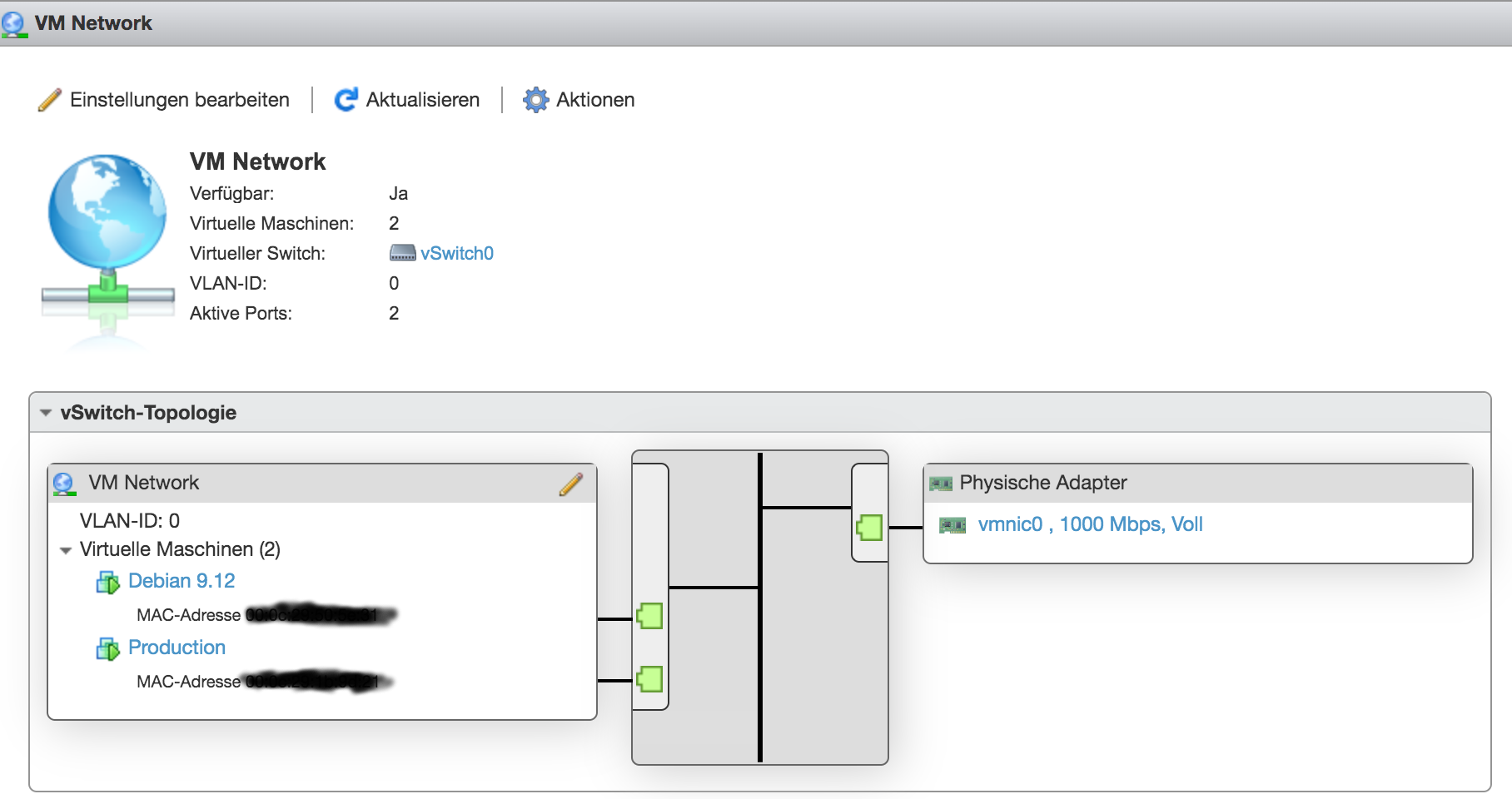Click the pencil edit icon in VM Network panel
Screen dimensions: 1512x799
click(x=570, y=484)
